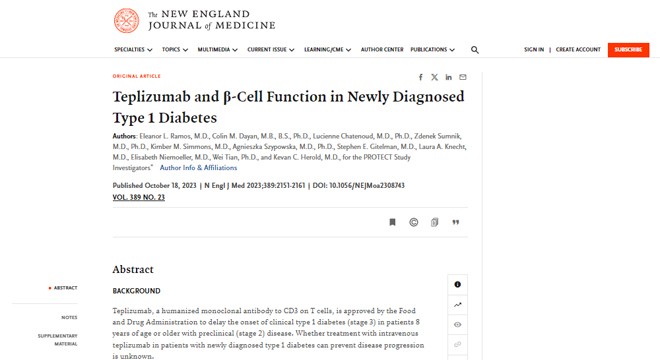
Task: Open Author Info & Affiliations link
Action: click(x=198, y=168)
